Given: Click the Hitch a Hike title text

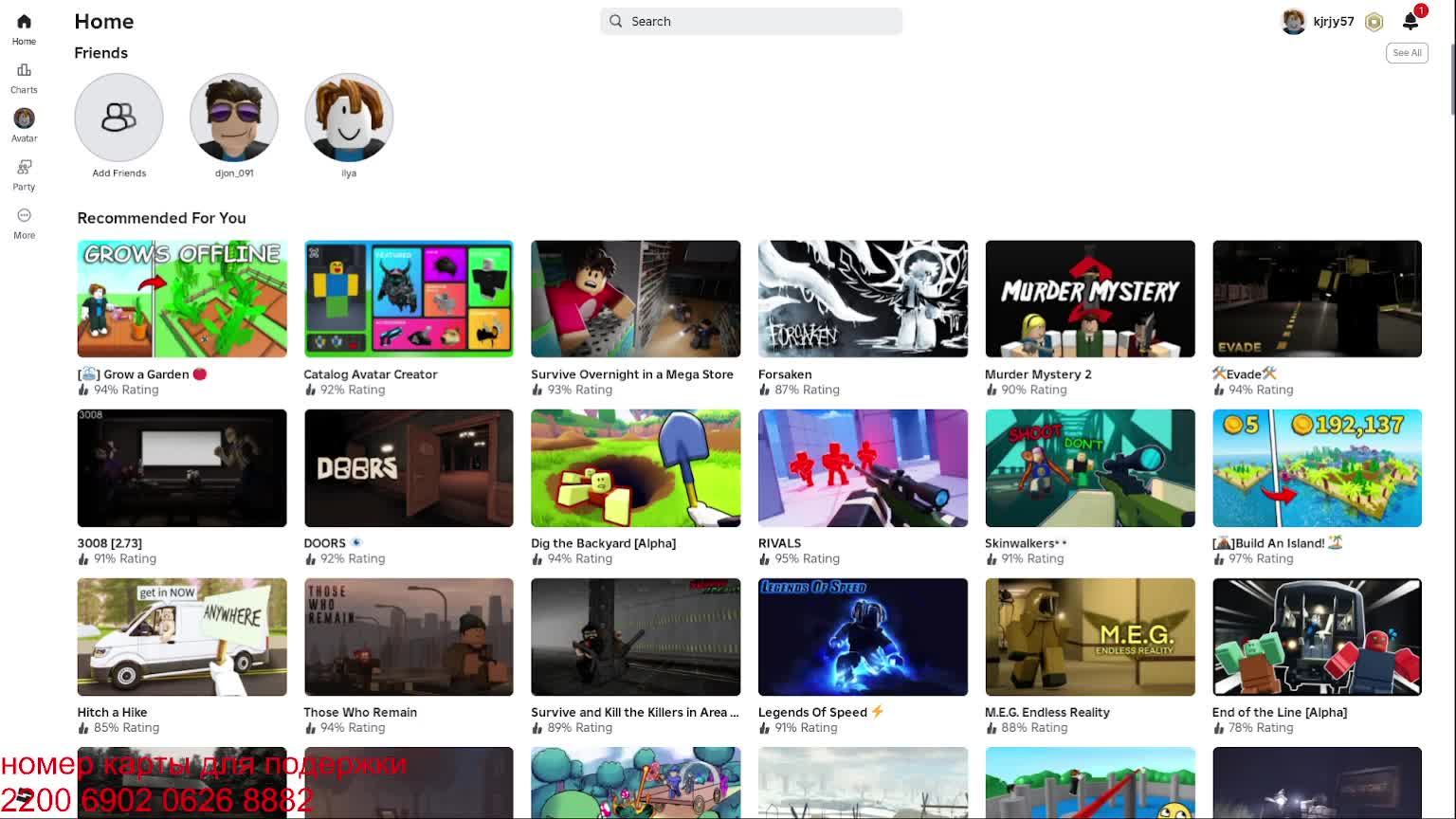Looking at the screenshot, I should pos(112,712).
